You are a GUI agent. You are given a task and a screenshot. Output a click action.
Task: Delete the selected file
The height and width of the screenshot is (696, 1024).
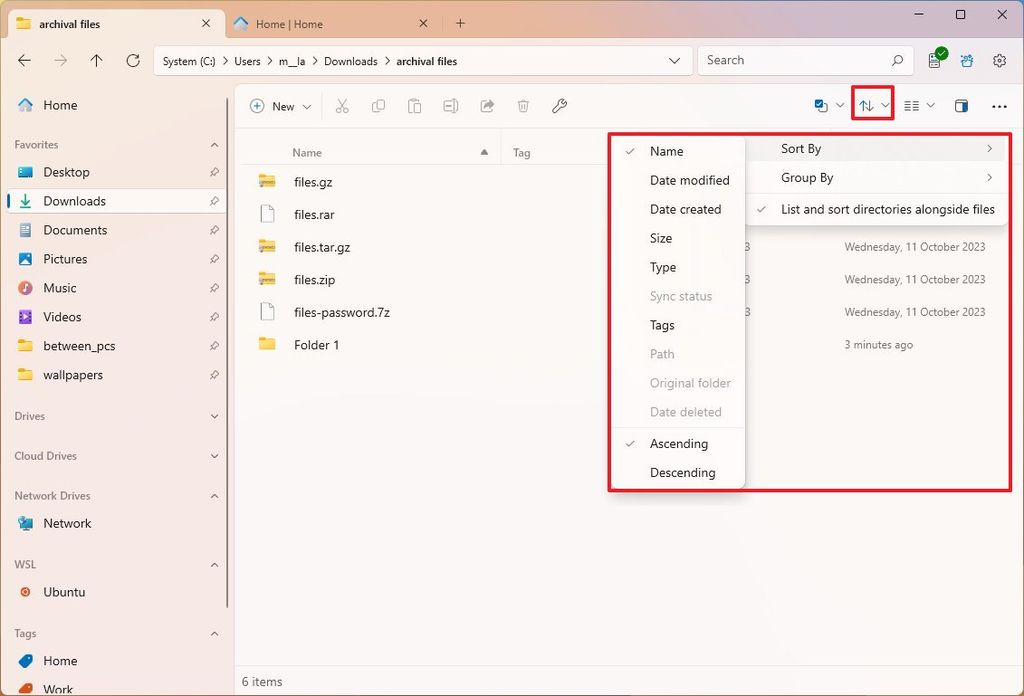523,106
